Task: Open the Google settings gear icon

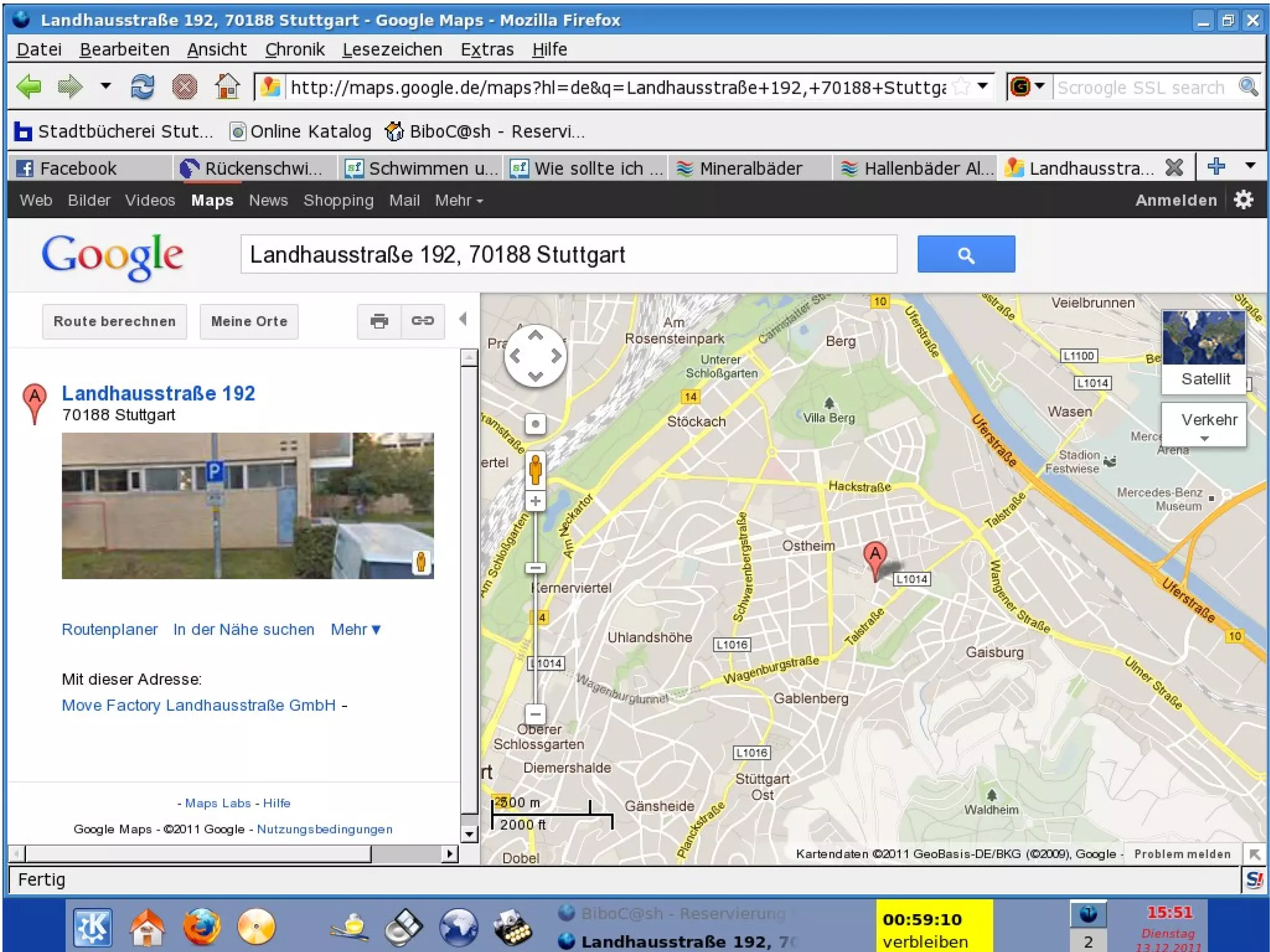Action: click(1243, 200)
